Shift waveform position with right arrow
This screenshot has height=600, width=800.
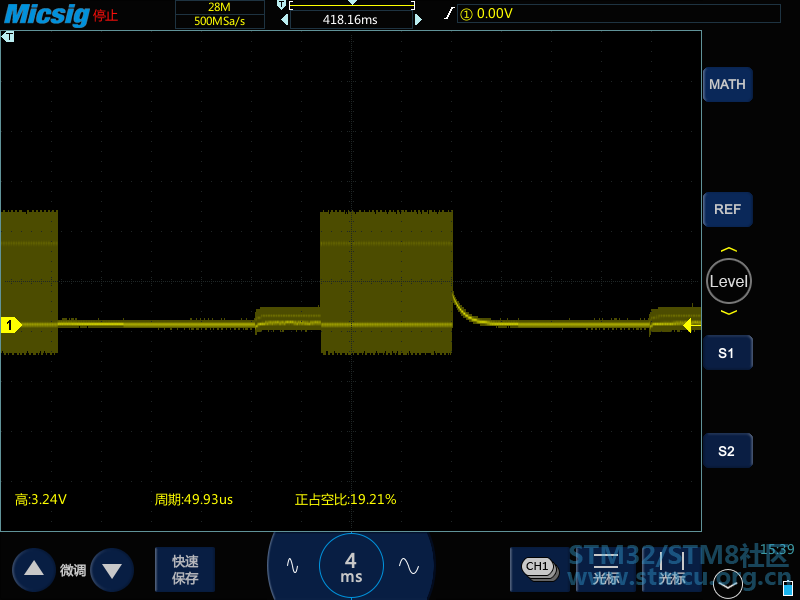point(418,19)
